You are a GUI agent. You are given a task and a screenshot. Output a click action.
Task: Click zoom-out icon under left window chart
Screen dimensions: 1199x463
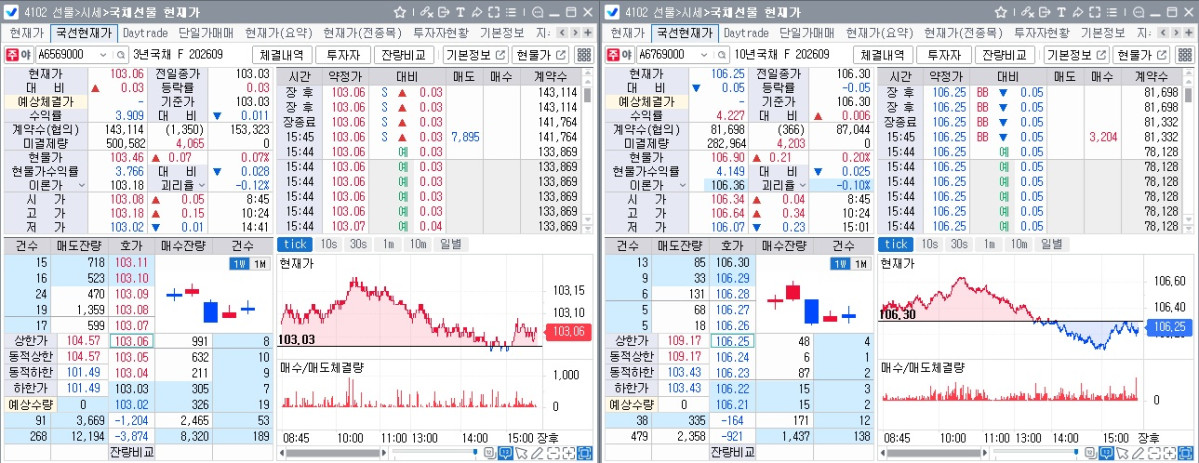point(553,453)
